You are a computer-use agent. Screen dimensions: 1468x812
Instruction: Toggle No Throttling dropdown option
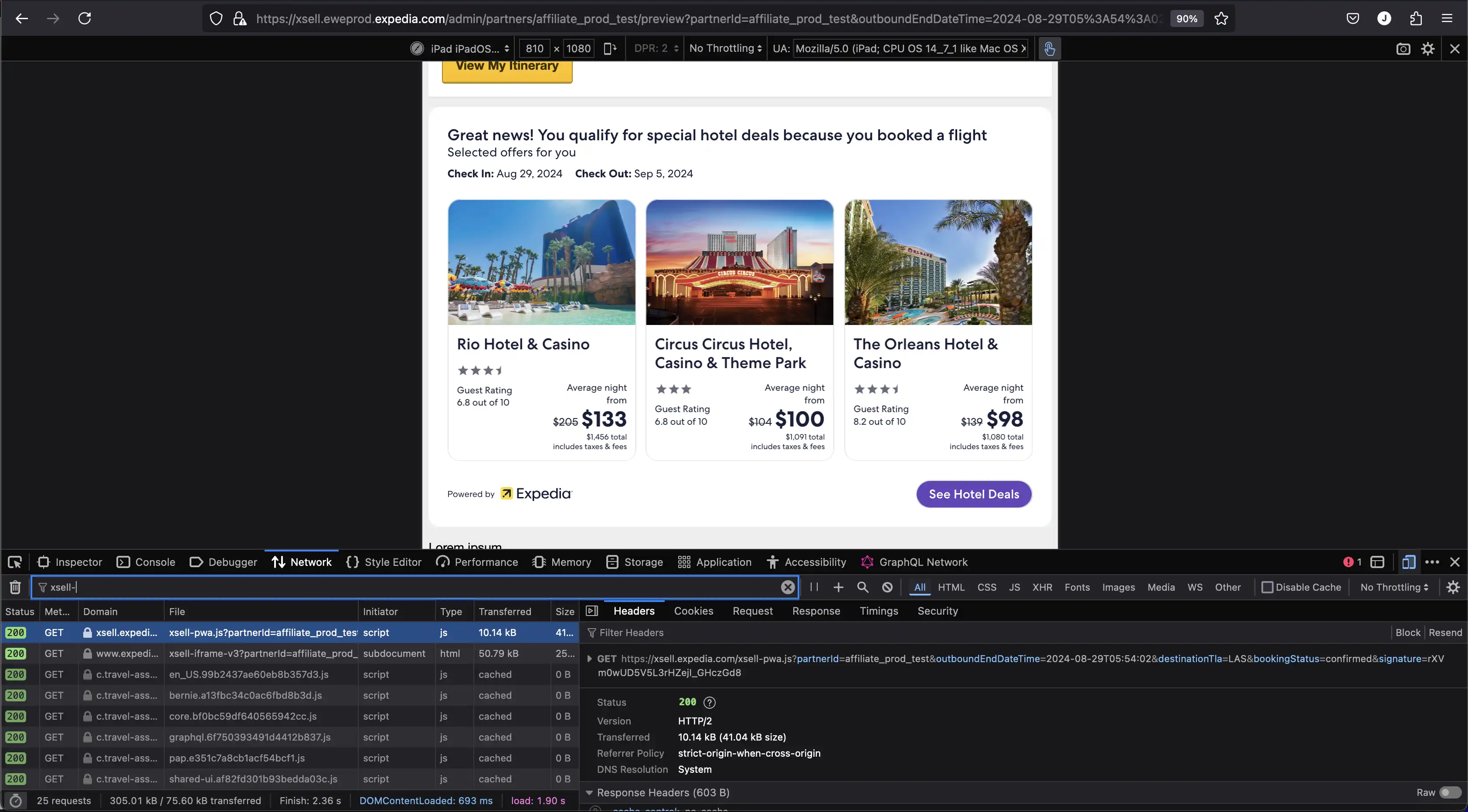click(x=1393, y=587)
